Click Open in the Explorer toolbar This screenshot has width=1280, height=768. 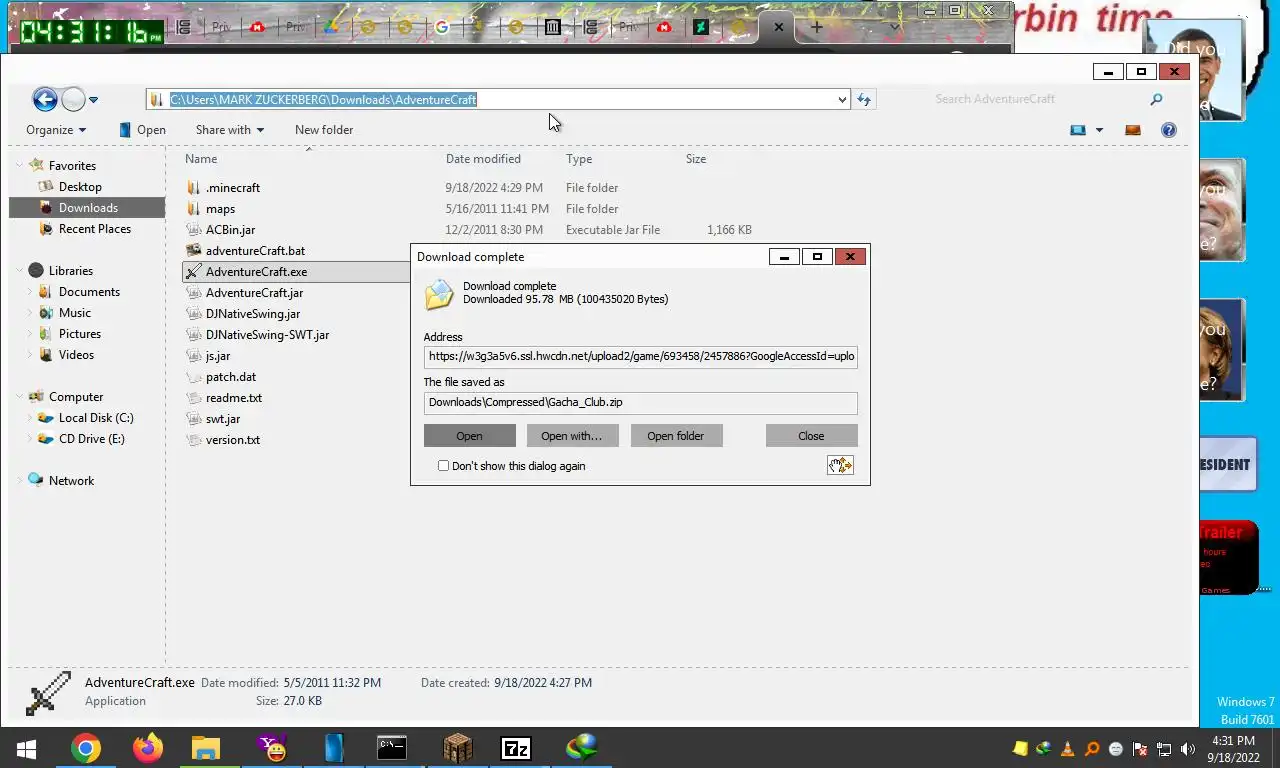pyautogui.click(x=142, y=130)
